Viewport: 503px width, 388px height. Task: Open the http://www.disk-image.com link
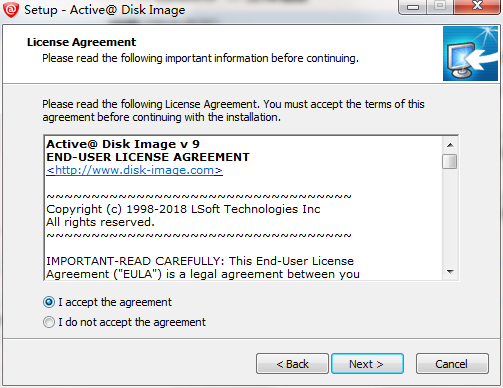134,170
